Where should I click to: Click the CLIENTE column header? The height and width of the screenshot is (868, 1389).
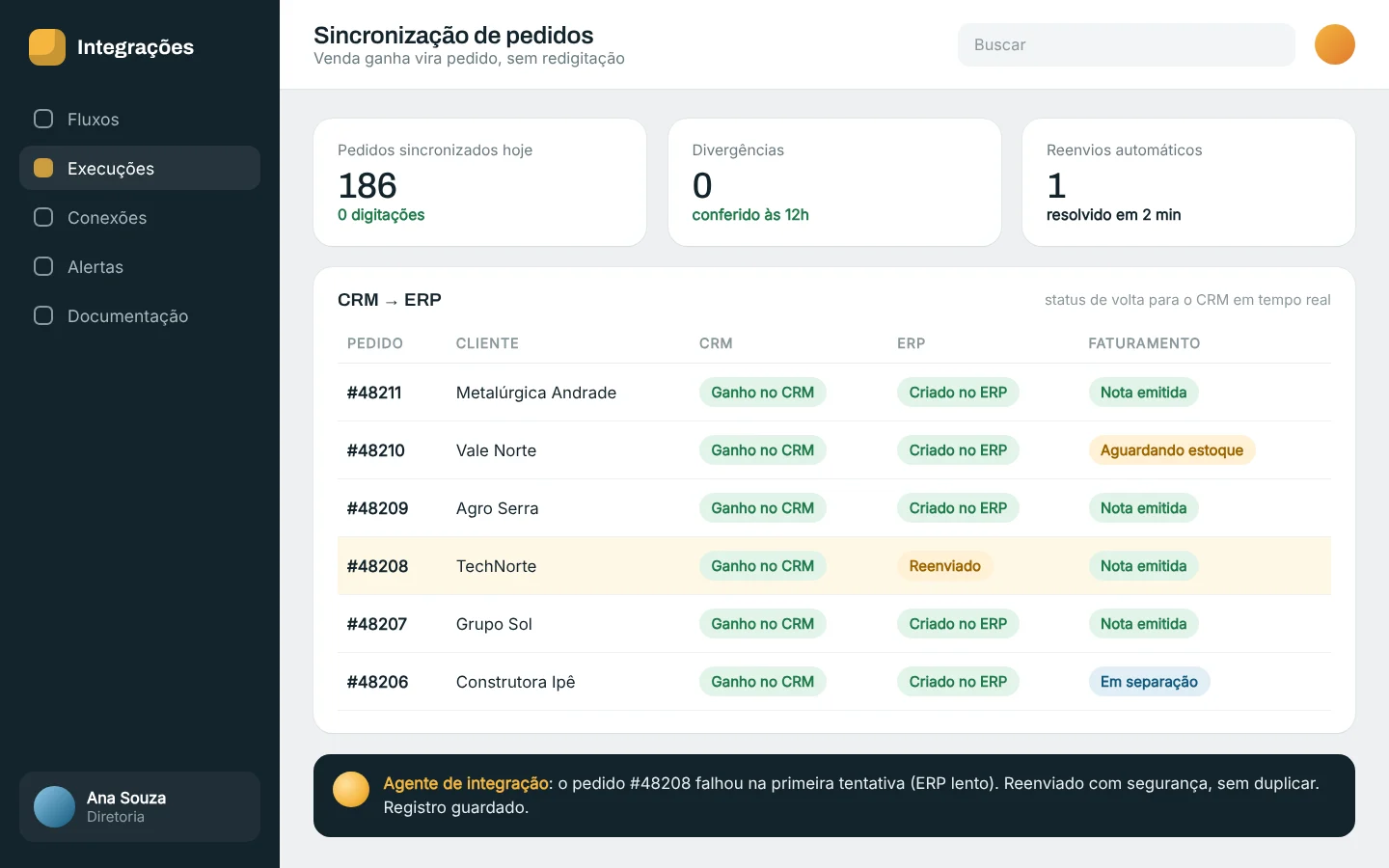pos(487,343)
